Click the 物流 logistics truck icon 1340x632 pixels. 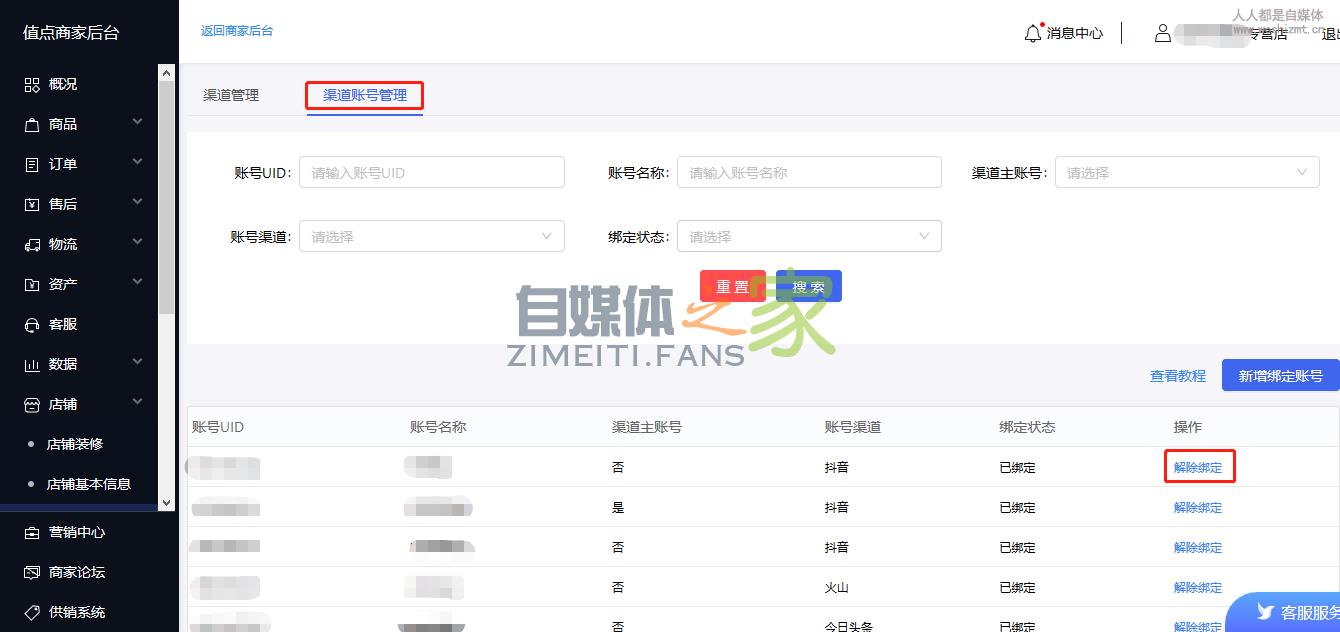pos(32,245)
